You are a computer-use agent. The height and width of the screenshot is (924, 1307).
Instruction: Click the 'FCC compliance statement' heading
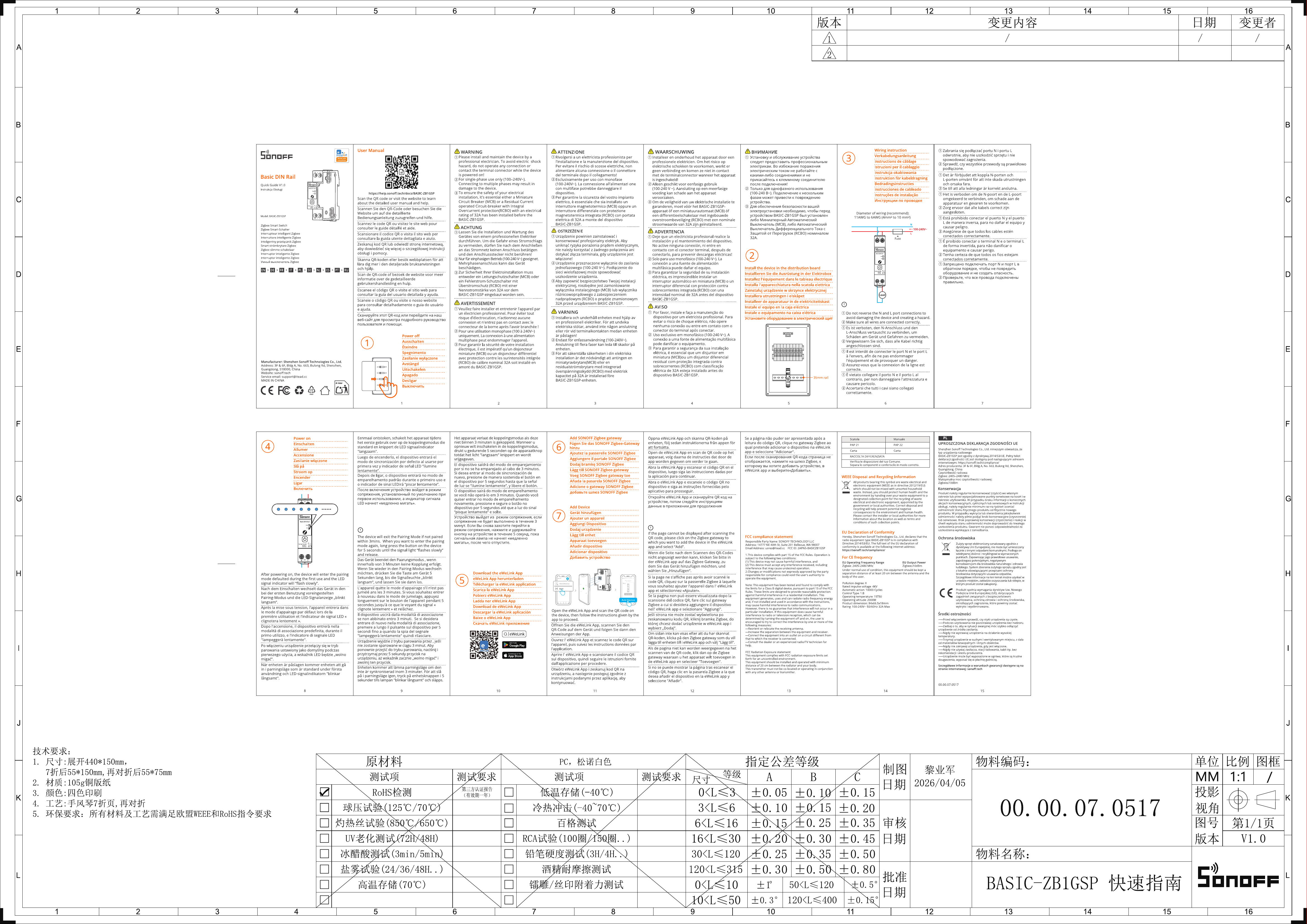point(769,537)
